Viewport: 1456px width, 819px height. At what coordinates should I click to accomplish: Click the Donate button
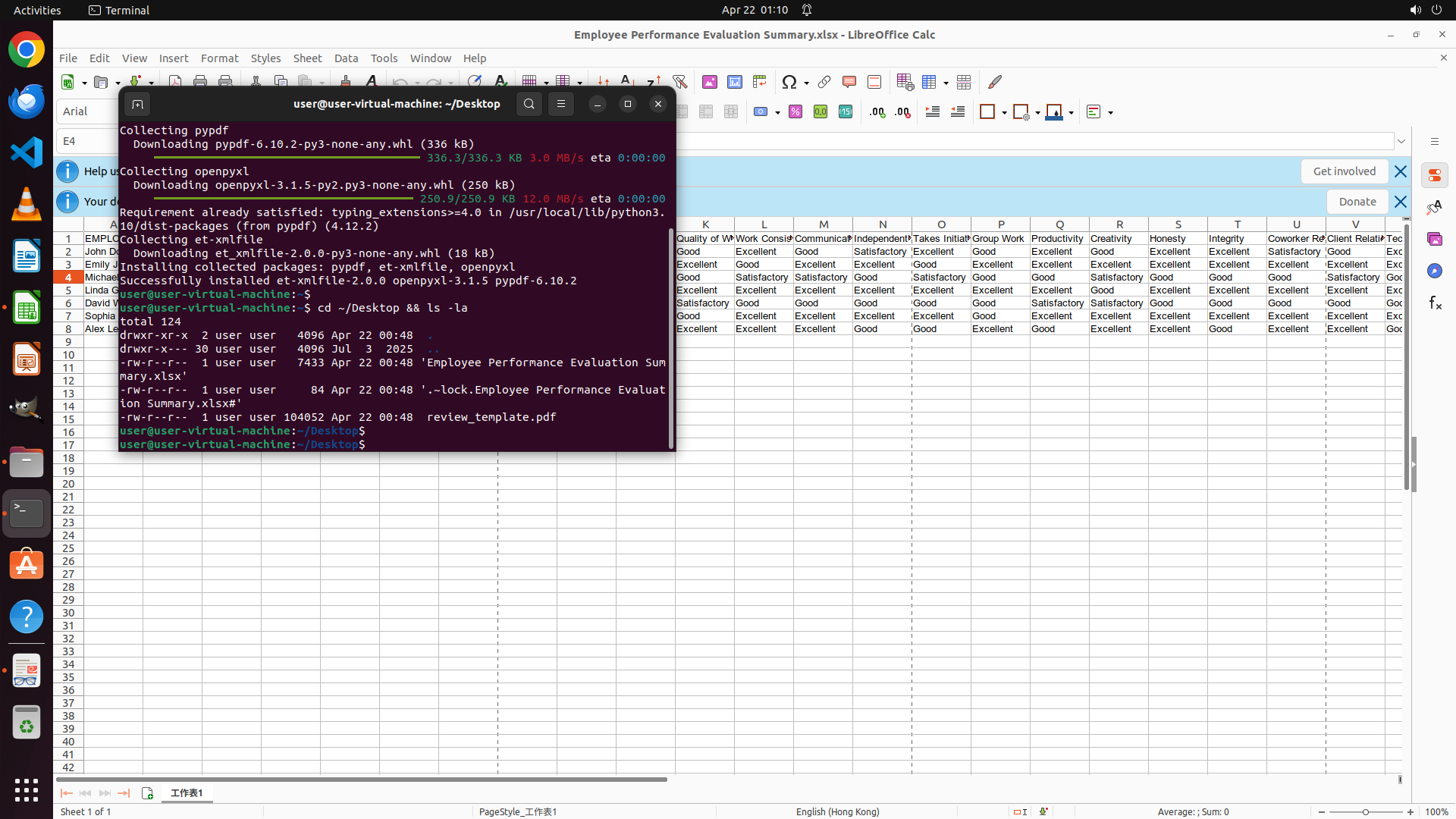[x=1357, y=202]
